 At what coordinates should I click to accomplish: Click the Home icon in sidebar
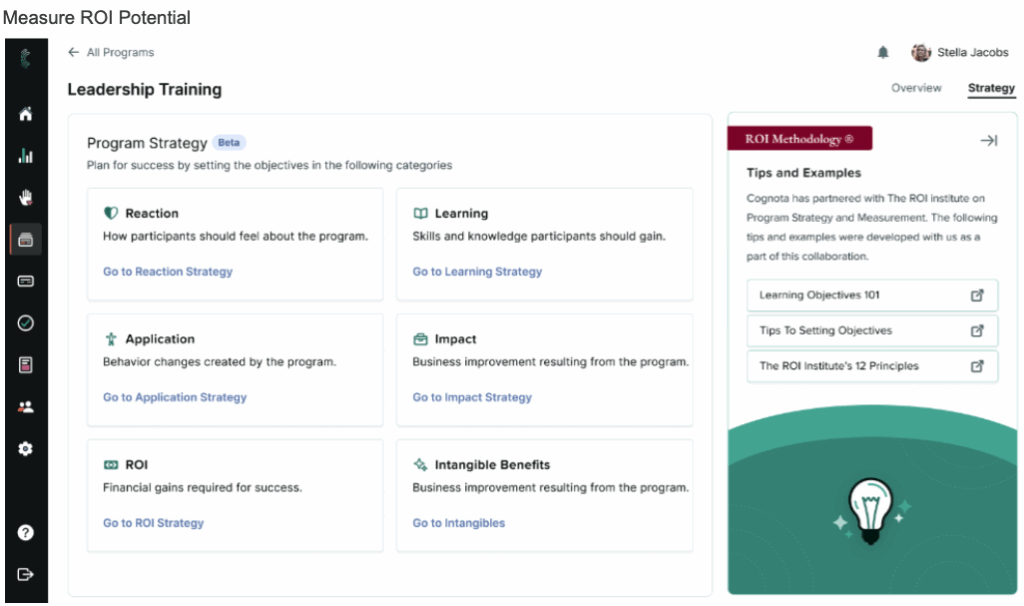tap(26, 114)
